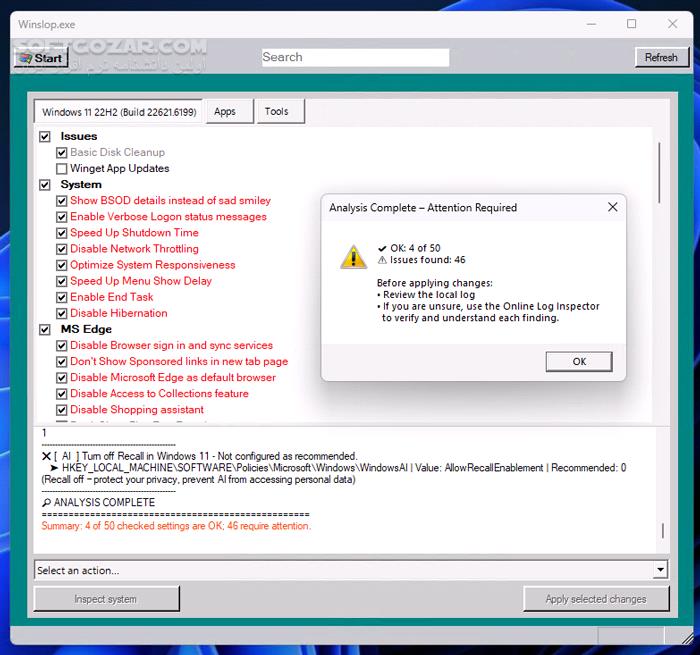Click the warning triangle icon in dialog

pos(353,257)
